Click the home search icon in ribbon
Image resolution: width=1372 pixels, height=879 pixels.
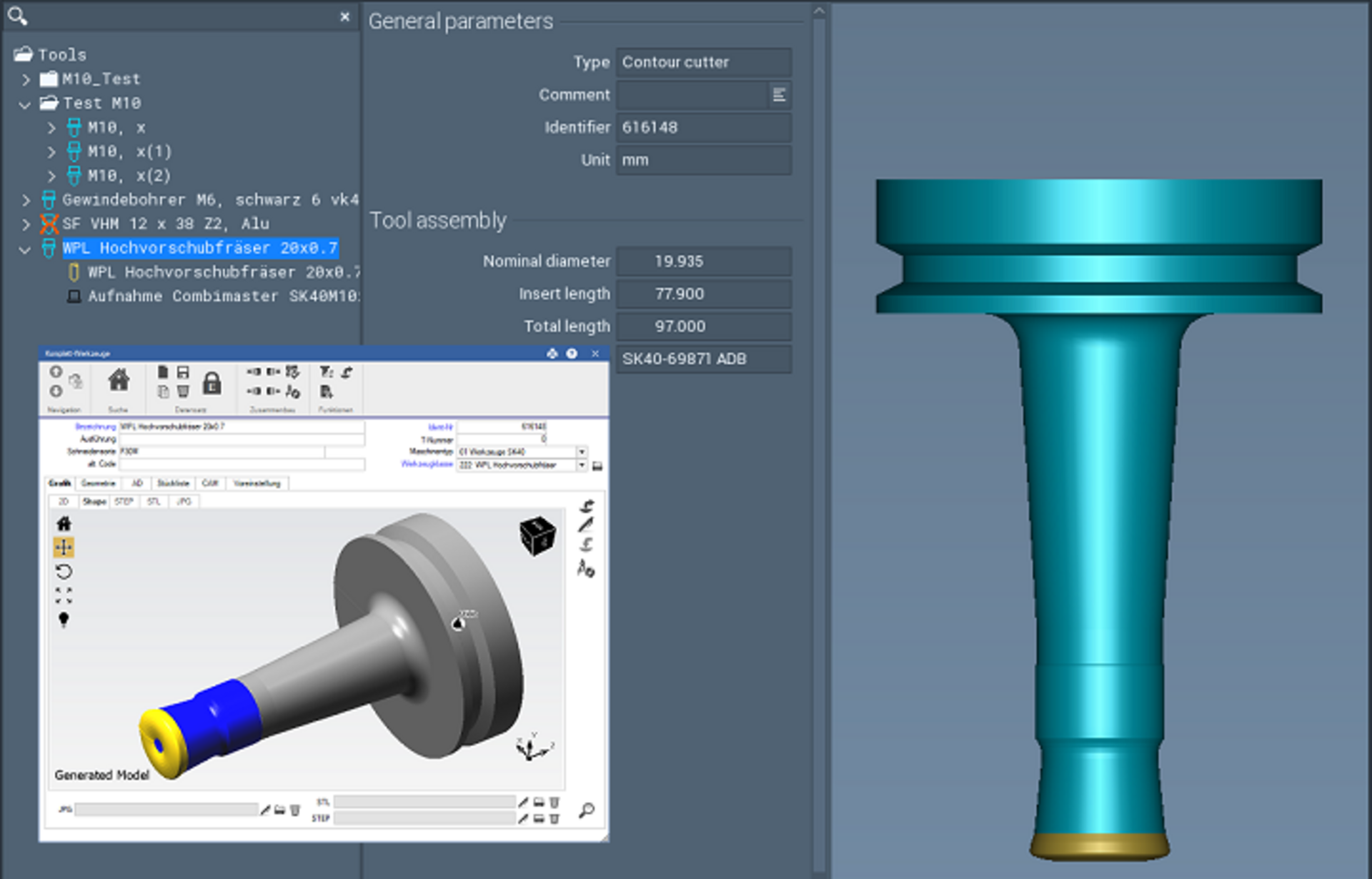119,381
